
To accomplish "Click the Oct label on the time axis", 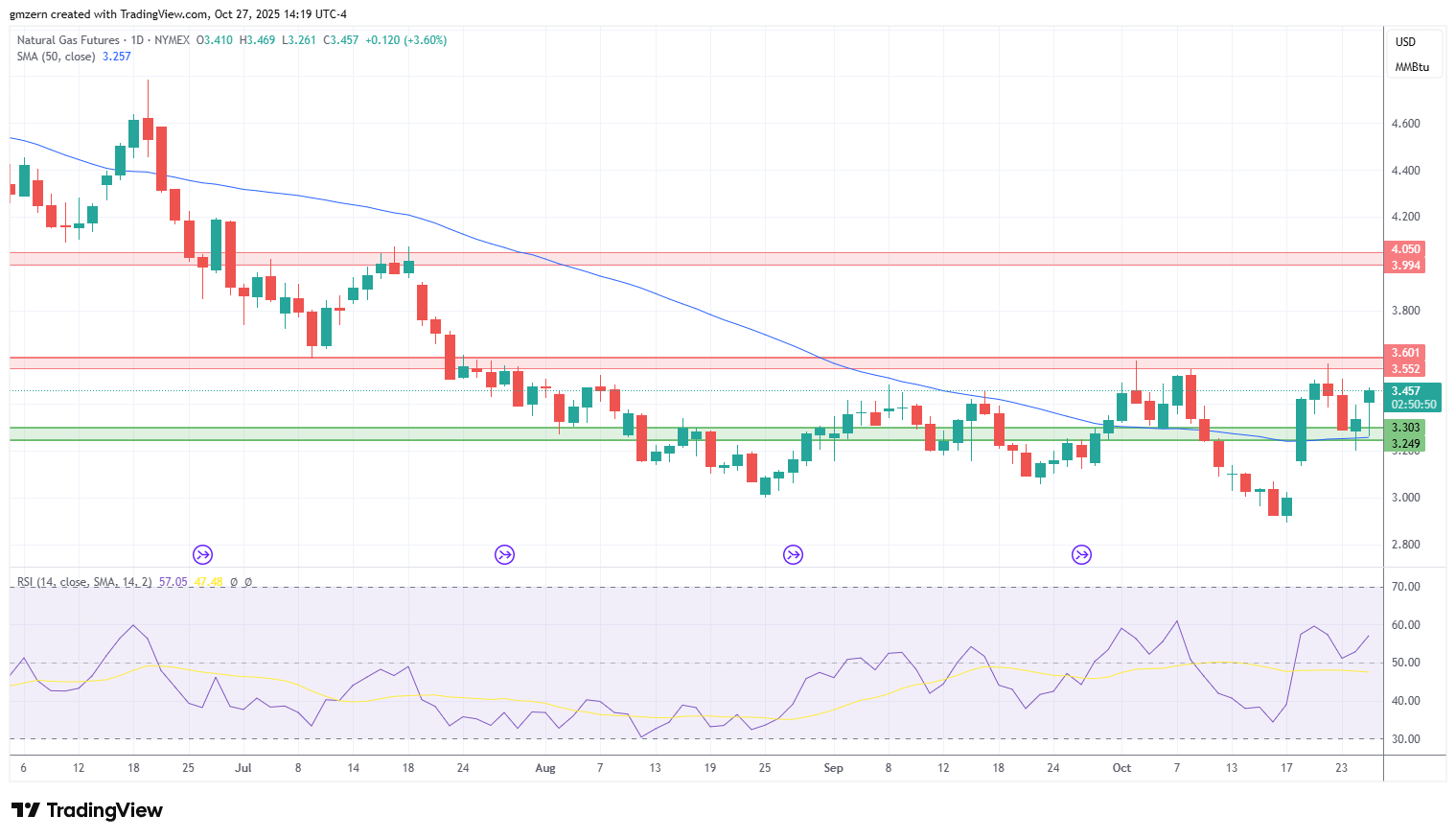I will click(x=1121, y=768).
